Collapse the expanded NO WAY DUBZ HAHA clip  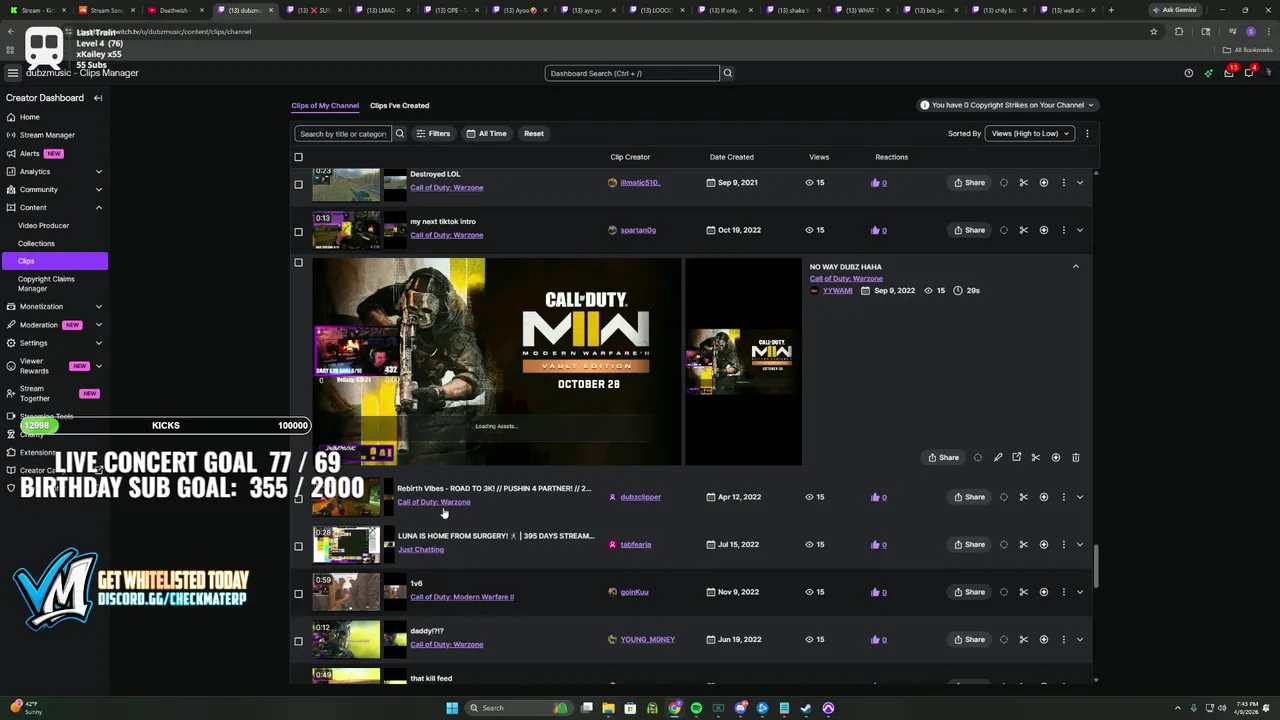point(1076,267)
